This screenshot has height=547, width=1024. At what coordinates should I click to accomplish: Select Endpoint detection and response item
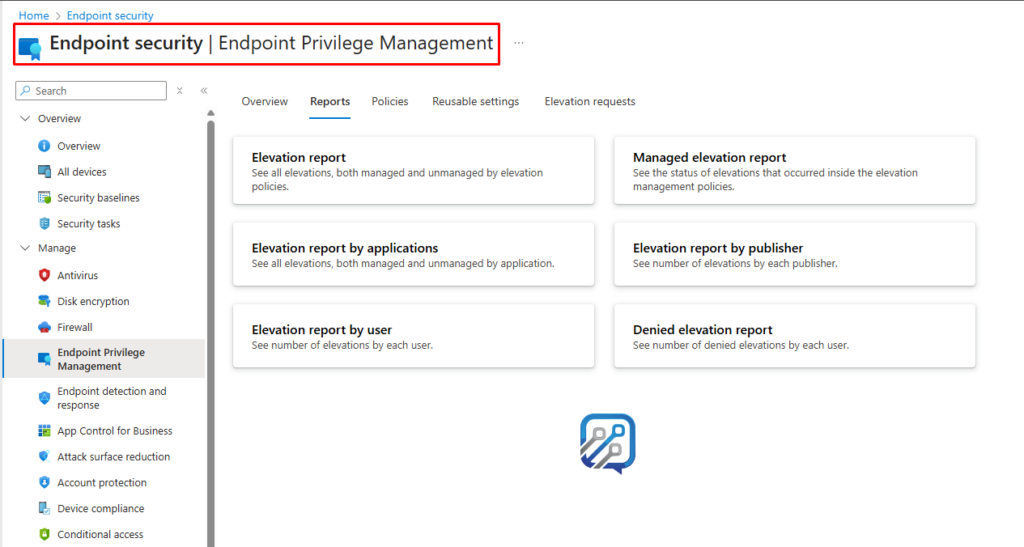tap(112, 398)
